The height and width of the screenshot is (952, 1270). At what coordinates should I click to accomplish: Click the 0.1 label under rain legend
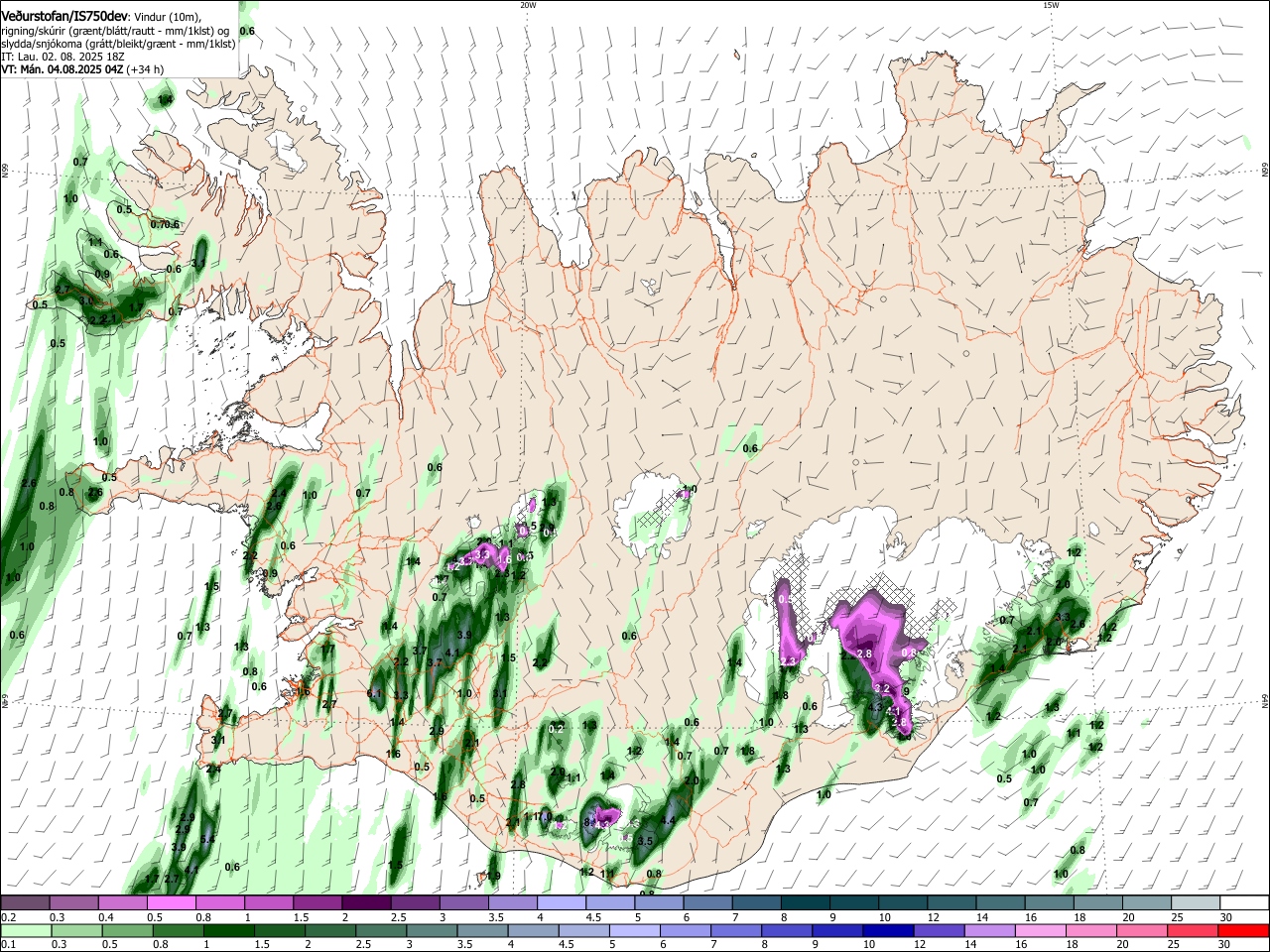8,944
